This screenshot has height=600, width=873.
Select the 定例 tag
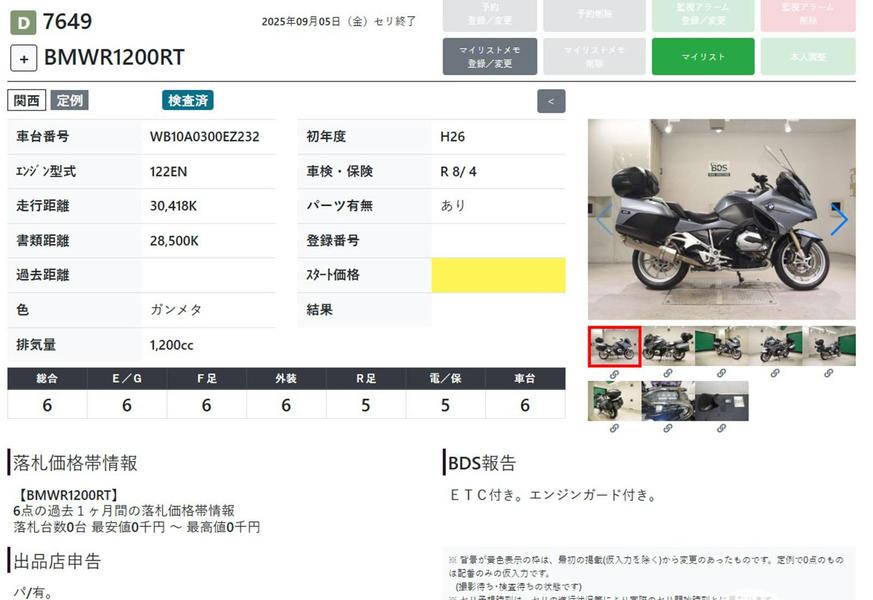coord(69,100)
